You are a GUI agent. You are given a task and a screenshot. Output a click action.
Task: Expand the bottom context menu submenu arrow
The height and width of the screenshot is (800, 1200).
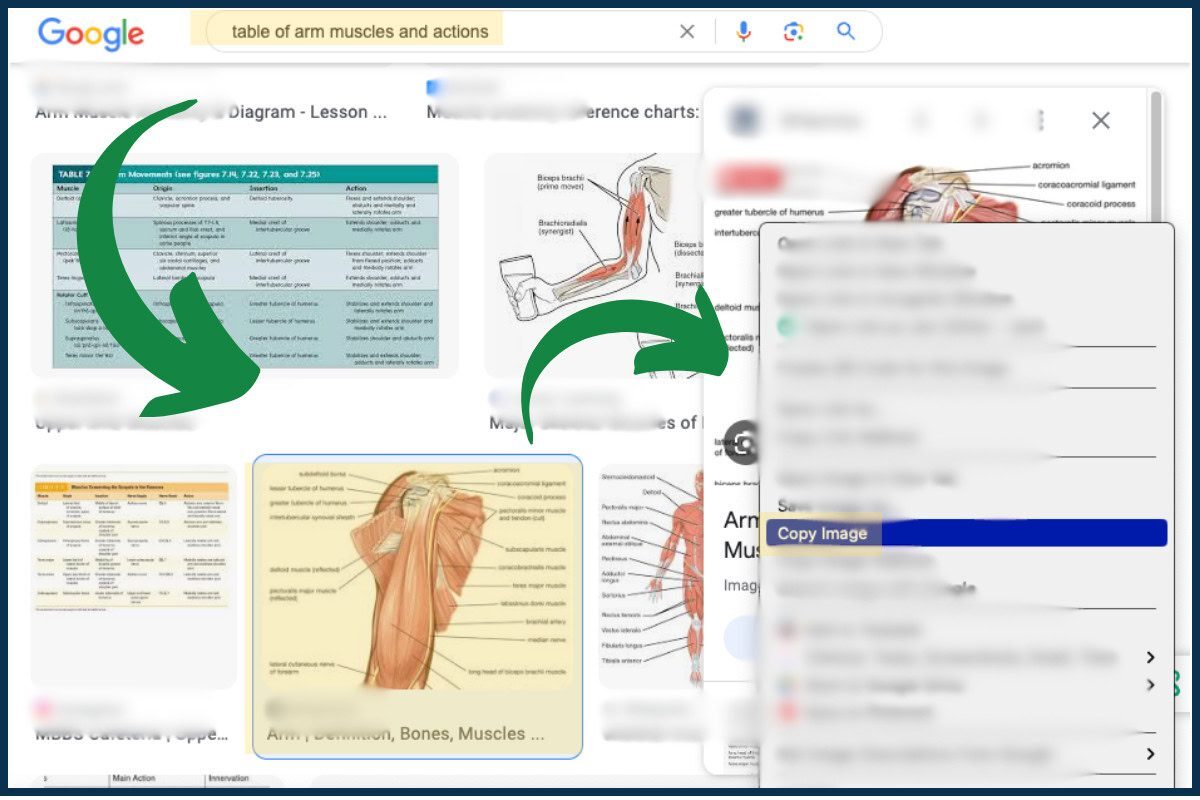(x=1150, y=754)
